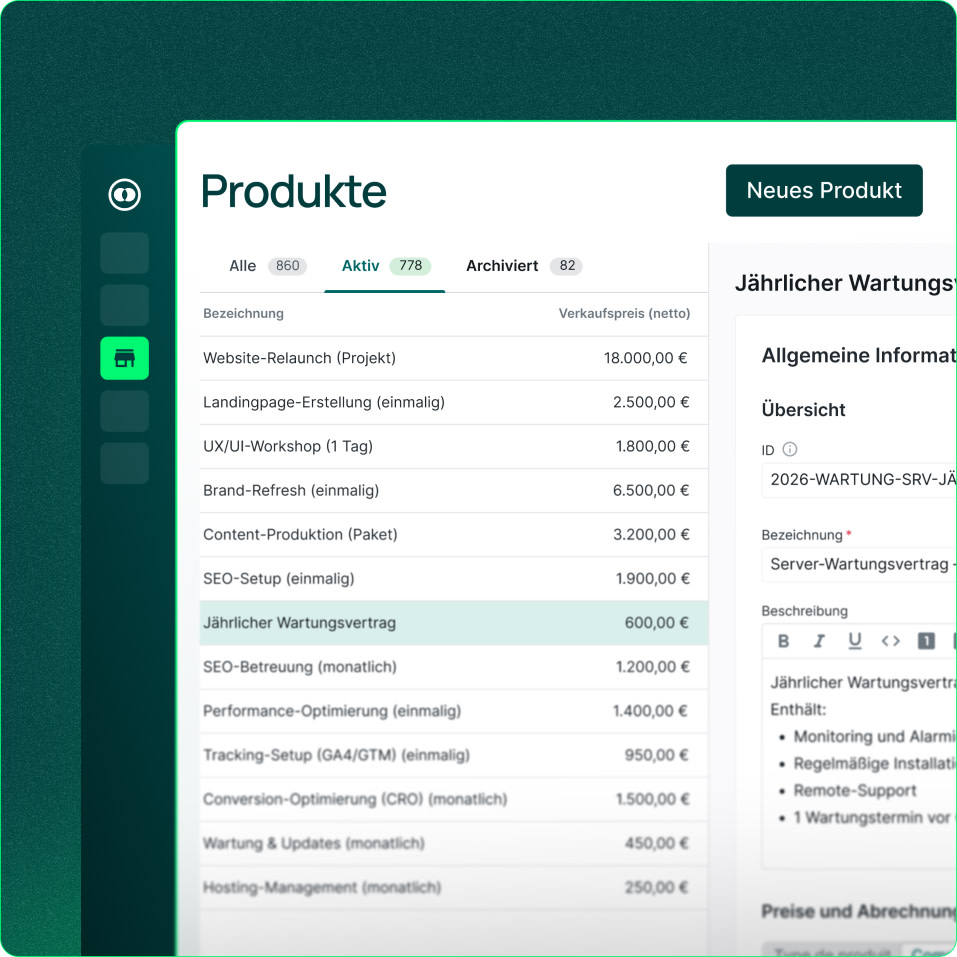Click into the Beschreibung text area
The image size is (957, 957).
[859, 763]
